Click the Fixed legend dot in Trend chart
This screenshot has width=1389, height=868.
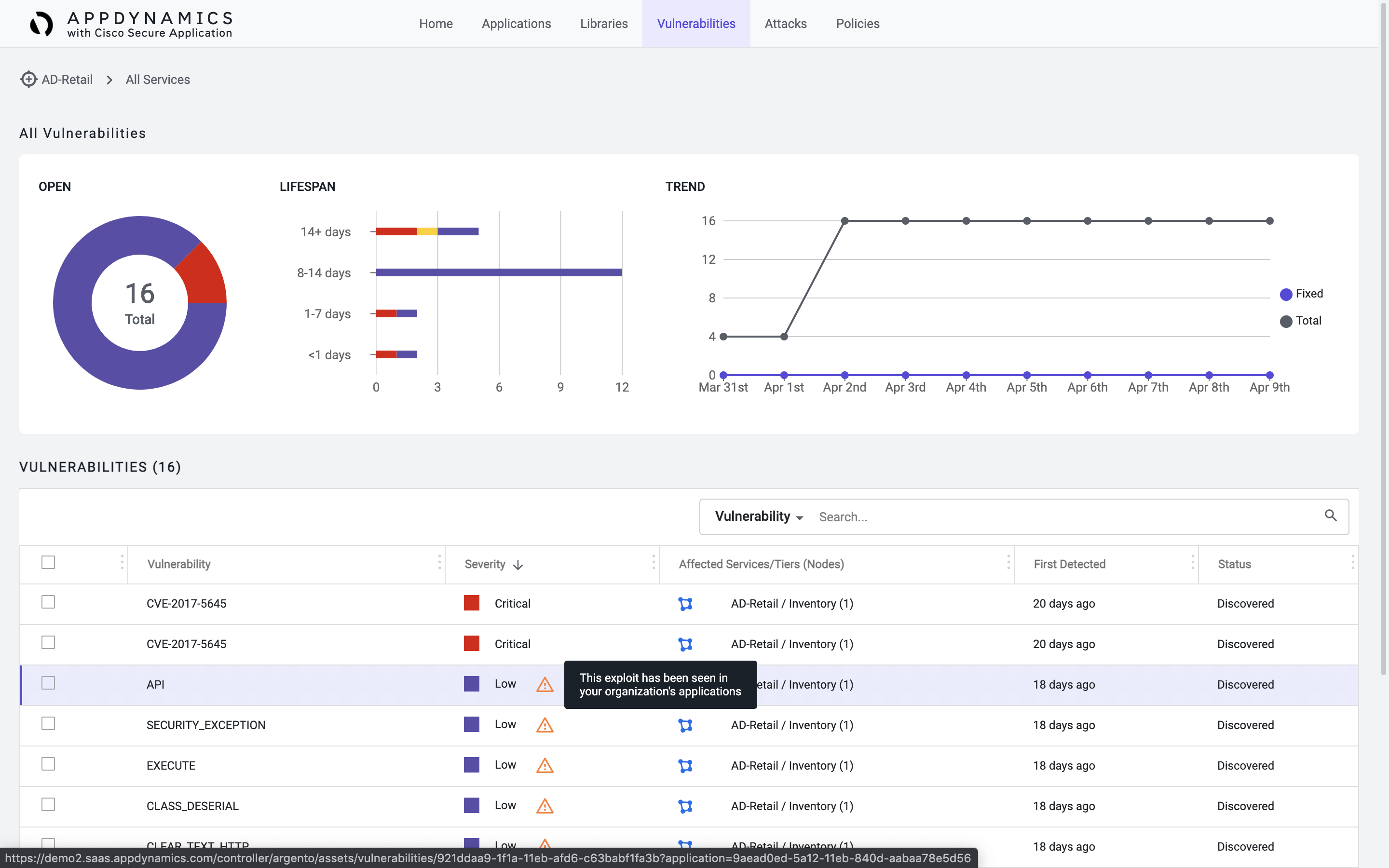point(1286,294)
